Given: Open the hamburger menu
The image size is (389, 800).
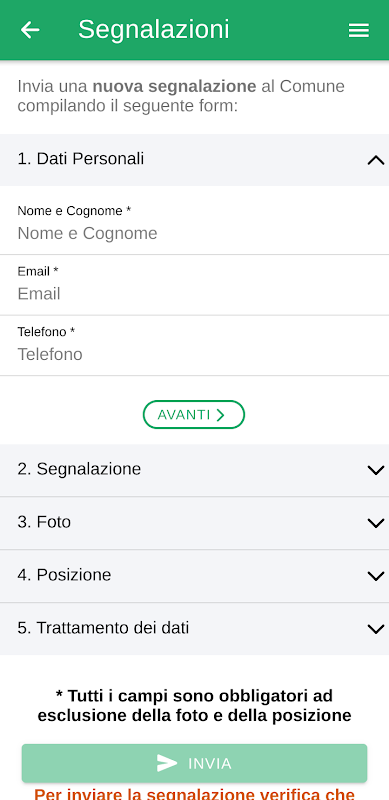Looking at the screenshot, I should pyautogui.click(x=358, y=31).
